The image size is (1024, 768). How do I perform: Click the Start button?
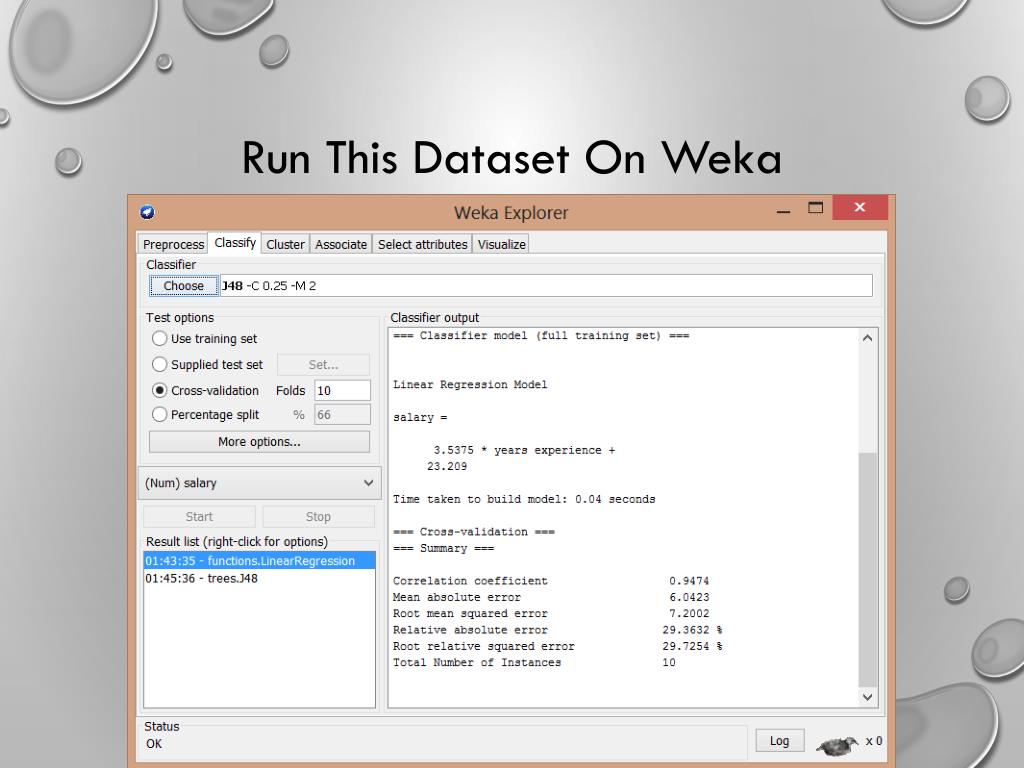199,517
